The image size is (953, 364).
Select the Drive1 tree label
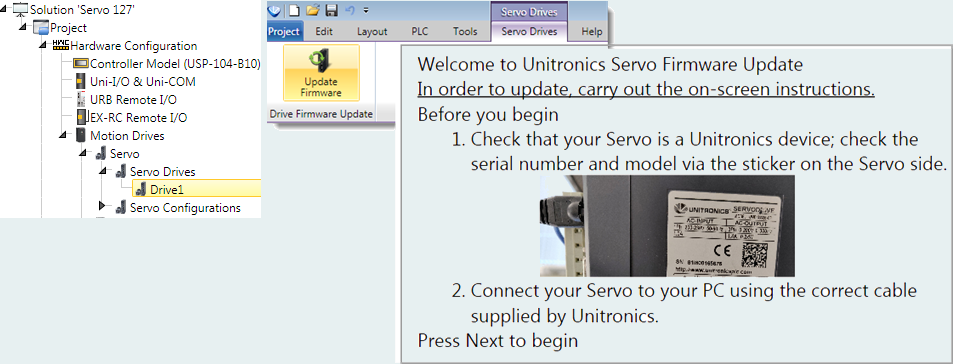point(167,190)
